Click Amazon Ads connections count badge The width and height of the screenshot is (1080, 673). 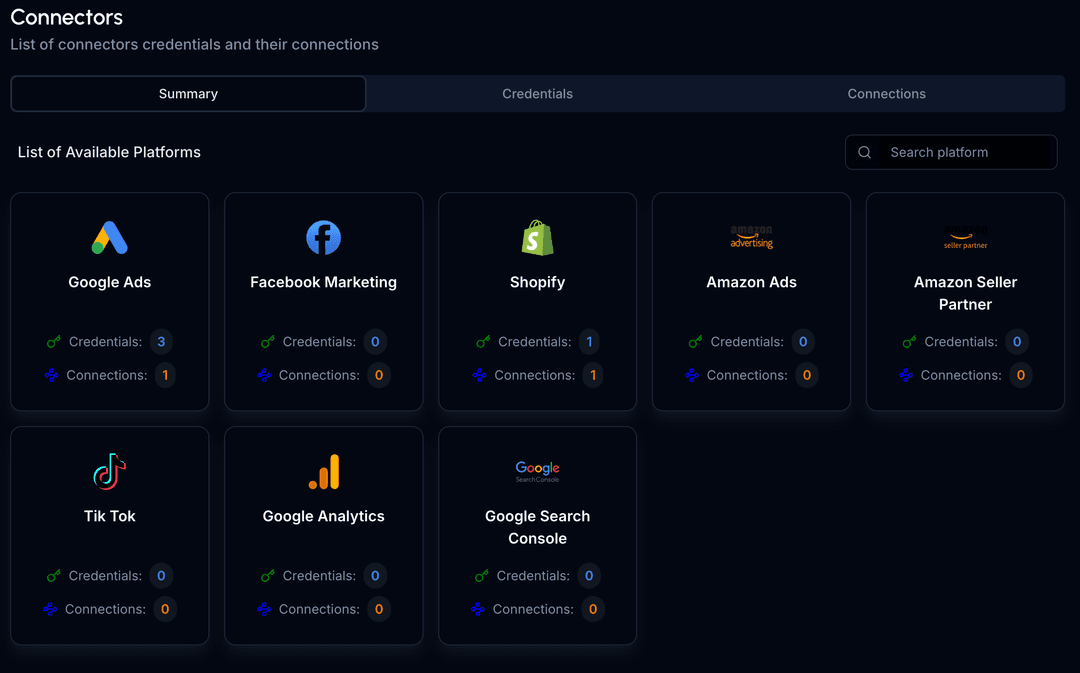807,375
